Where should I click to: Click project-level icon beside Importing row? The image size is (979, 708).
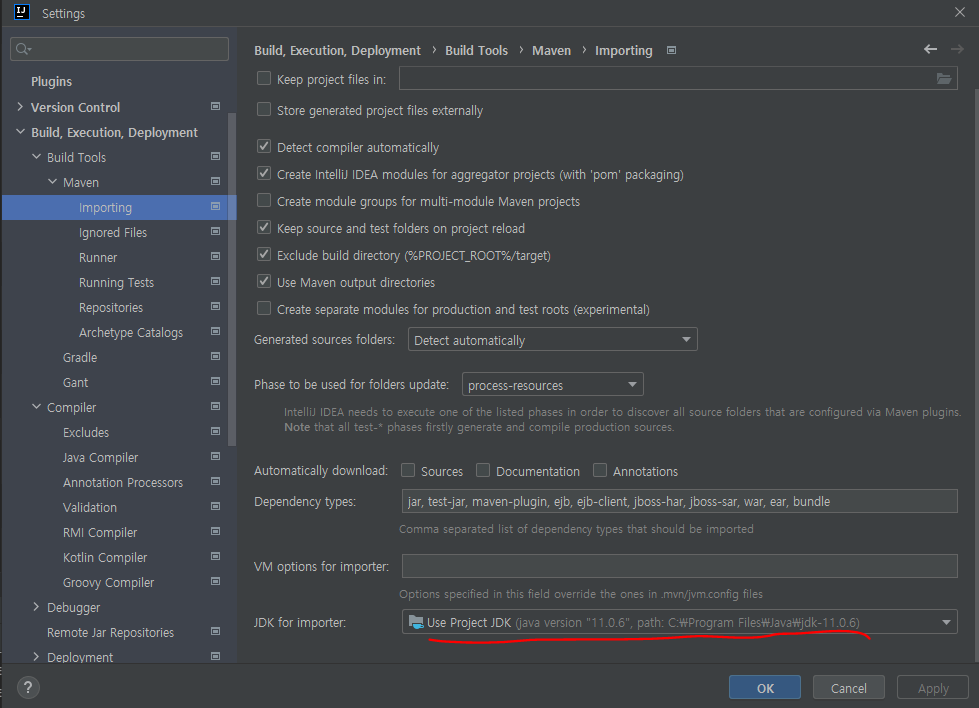click(x=215, y=206)
